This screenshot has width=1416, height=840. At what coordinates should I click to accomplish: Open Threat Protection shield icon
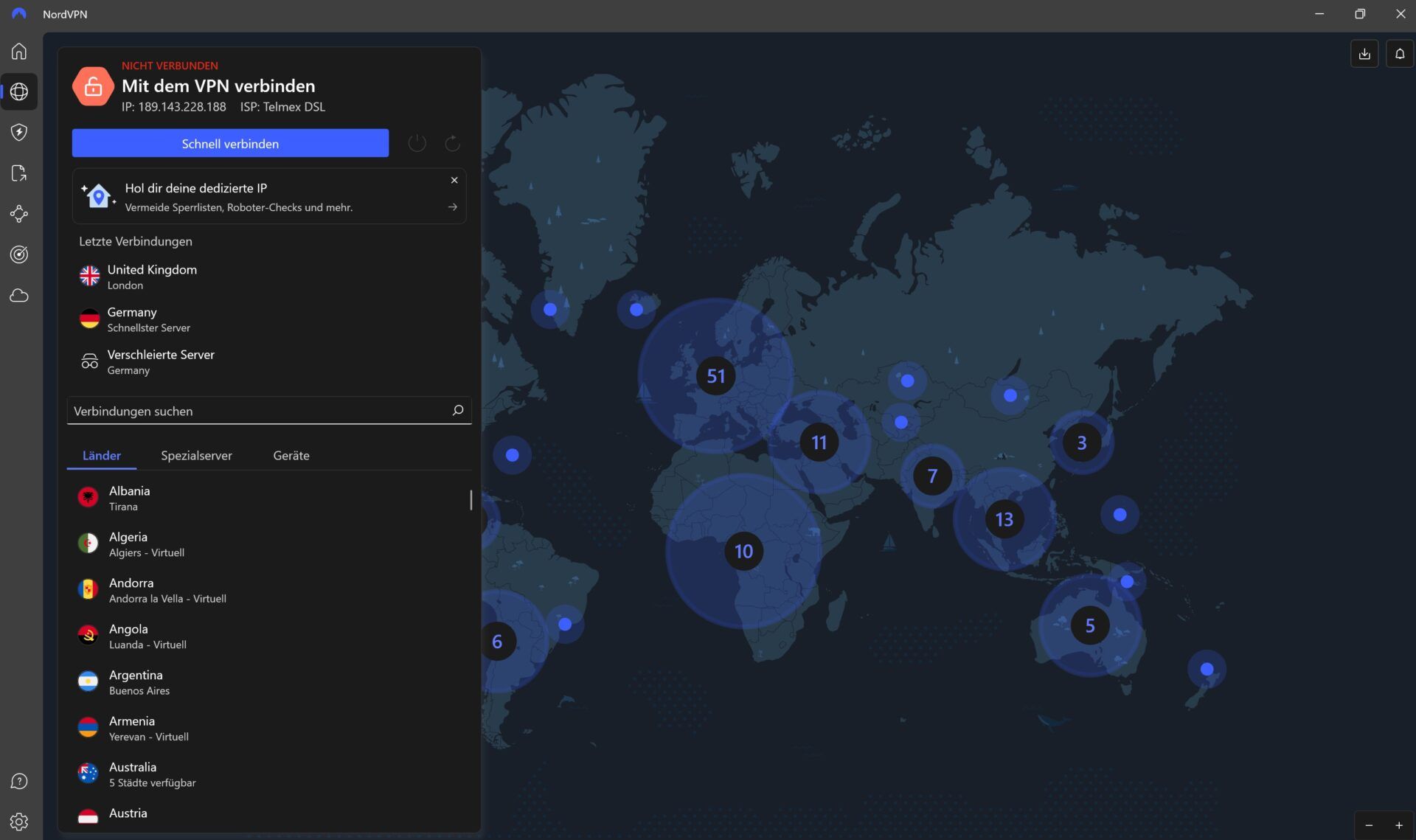[x=19, y=132]
